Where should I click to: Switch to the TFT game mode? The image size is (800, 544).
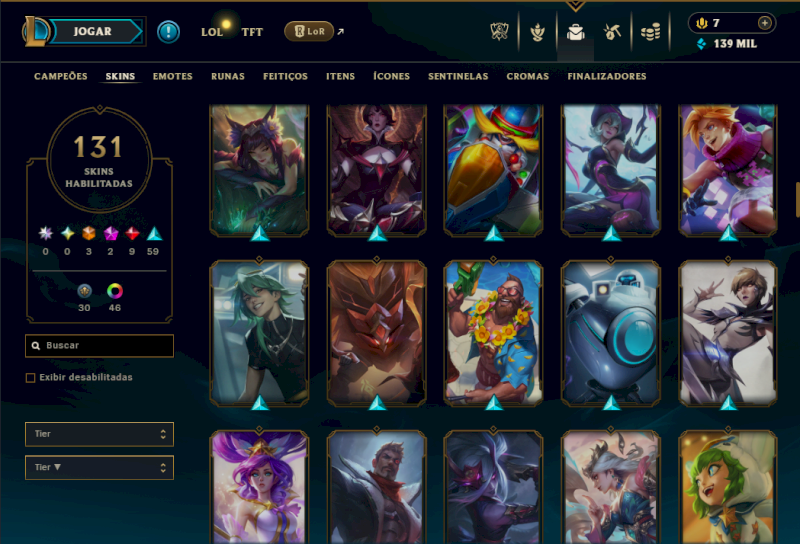coord(252,32)
